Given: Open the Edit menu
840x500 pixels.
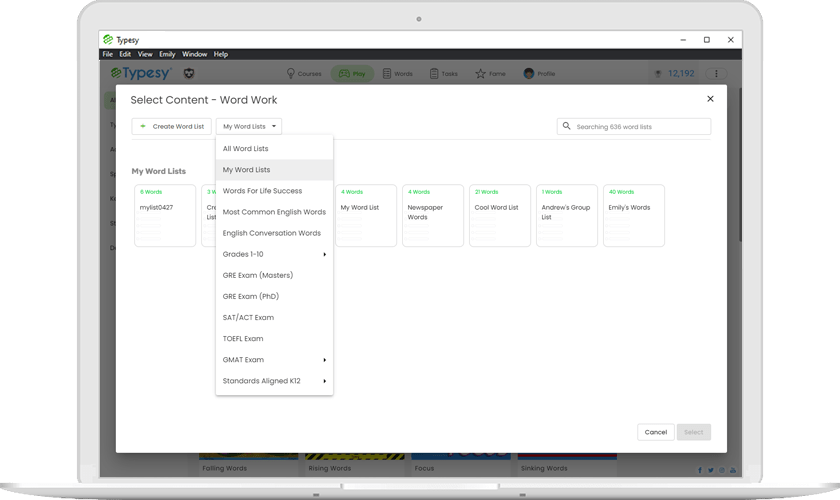Looking at the screenshot, I should pyautogui.click(x=125, y=54).
